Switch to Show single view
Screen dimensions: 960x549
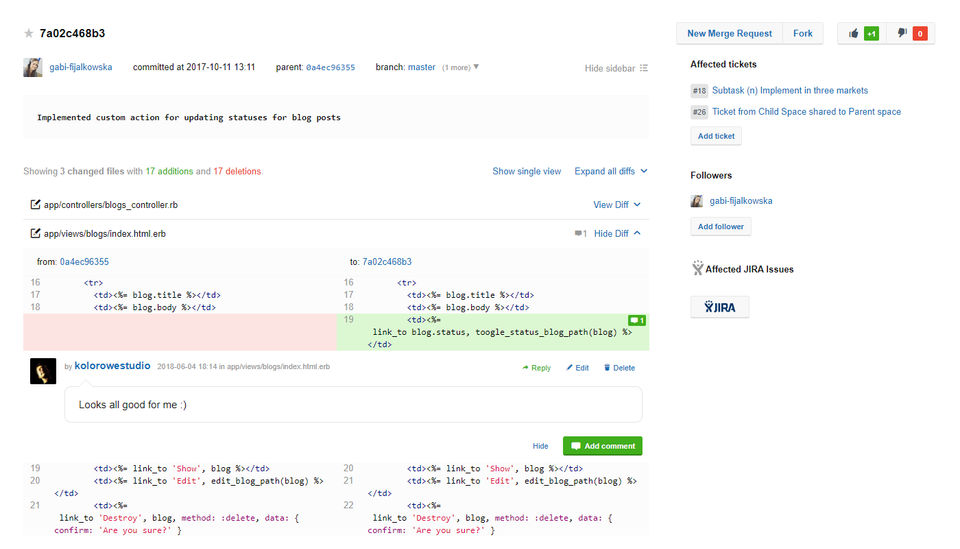(526, 171)
